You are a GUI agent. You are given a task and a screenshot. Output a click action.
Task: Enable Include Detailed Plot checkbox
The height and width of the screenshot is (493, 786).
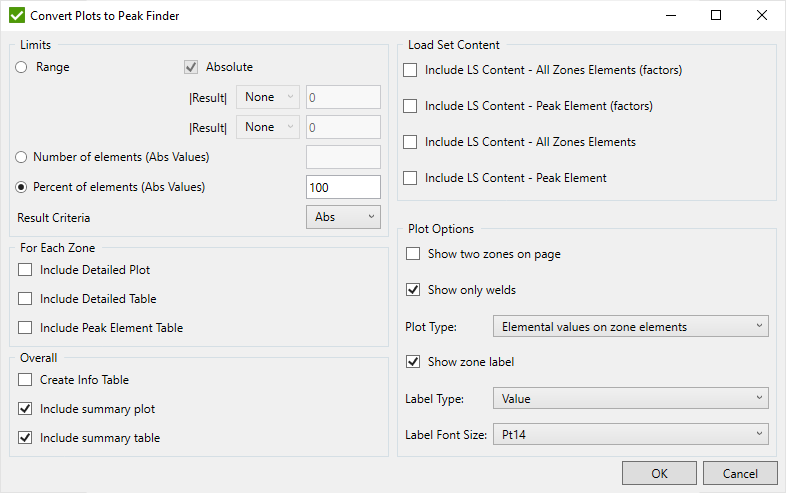25,270
